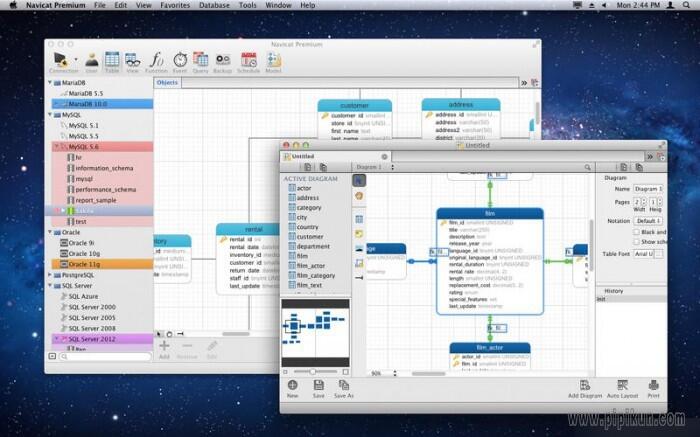The image size is (700, 437).
Task: Open the Diagram 1 selector dropdown
Action: [375, 167]
